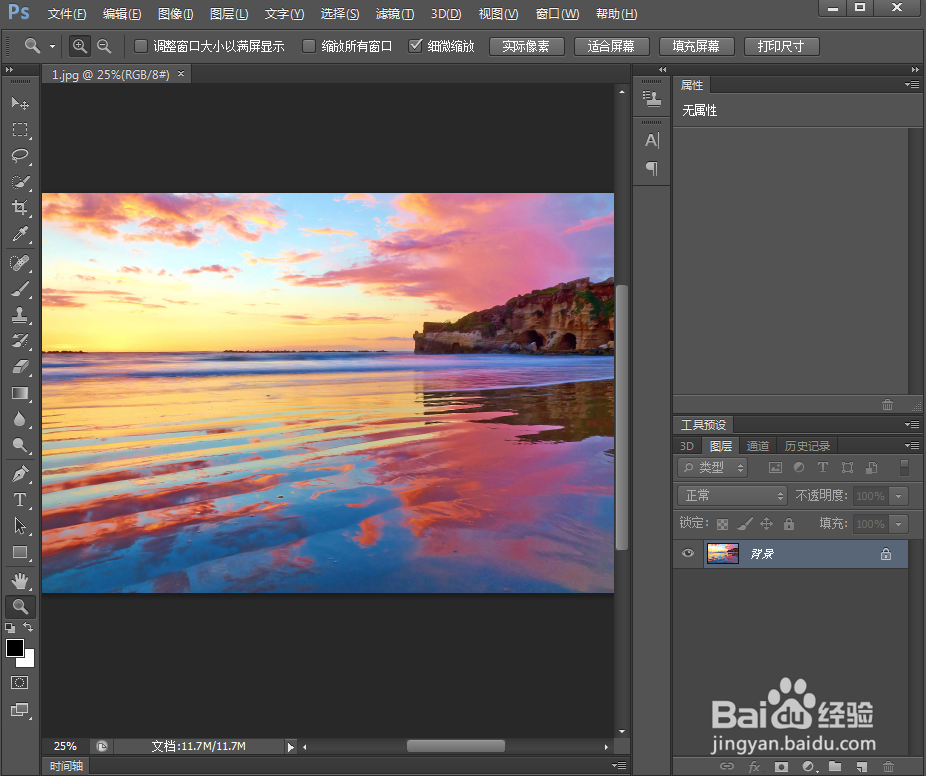
Task: Click the Zoom In mode icon
Action: pyautogui.click(x=80, y=46)
